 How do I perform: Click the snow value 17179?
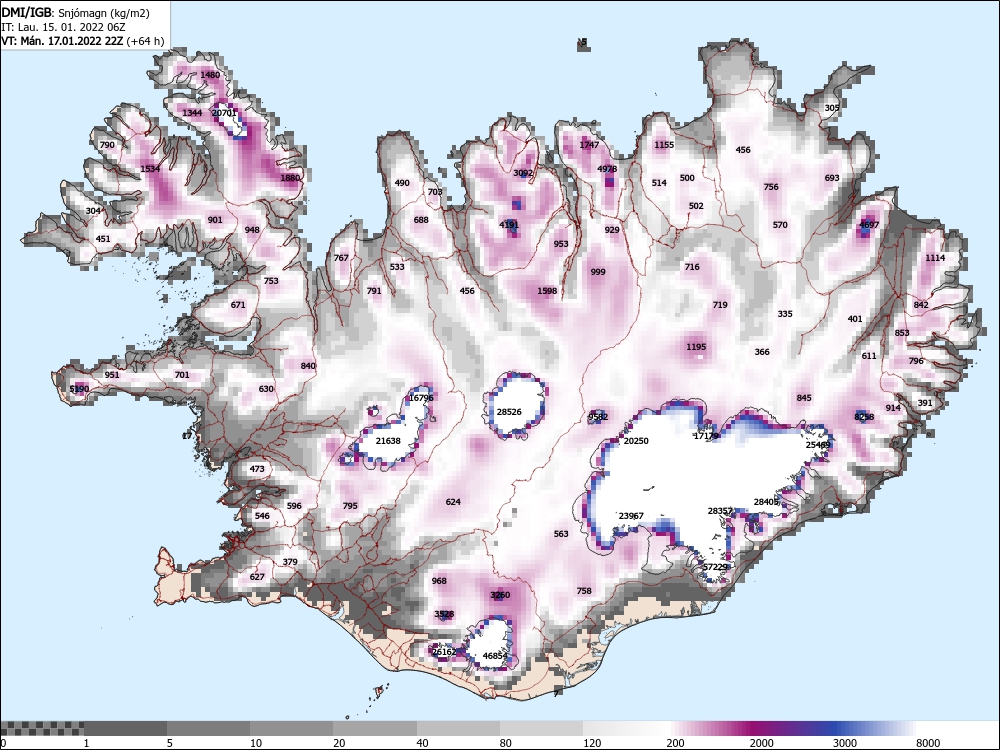coord(706,436)
